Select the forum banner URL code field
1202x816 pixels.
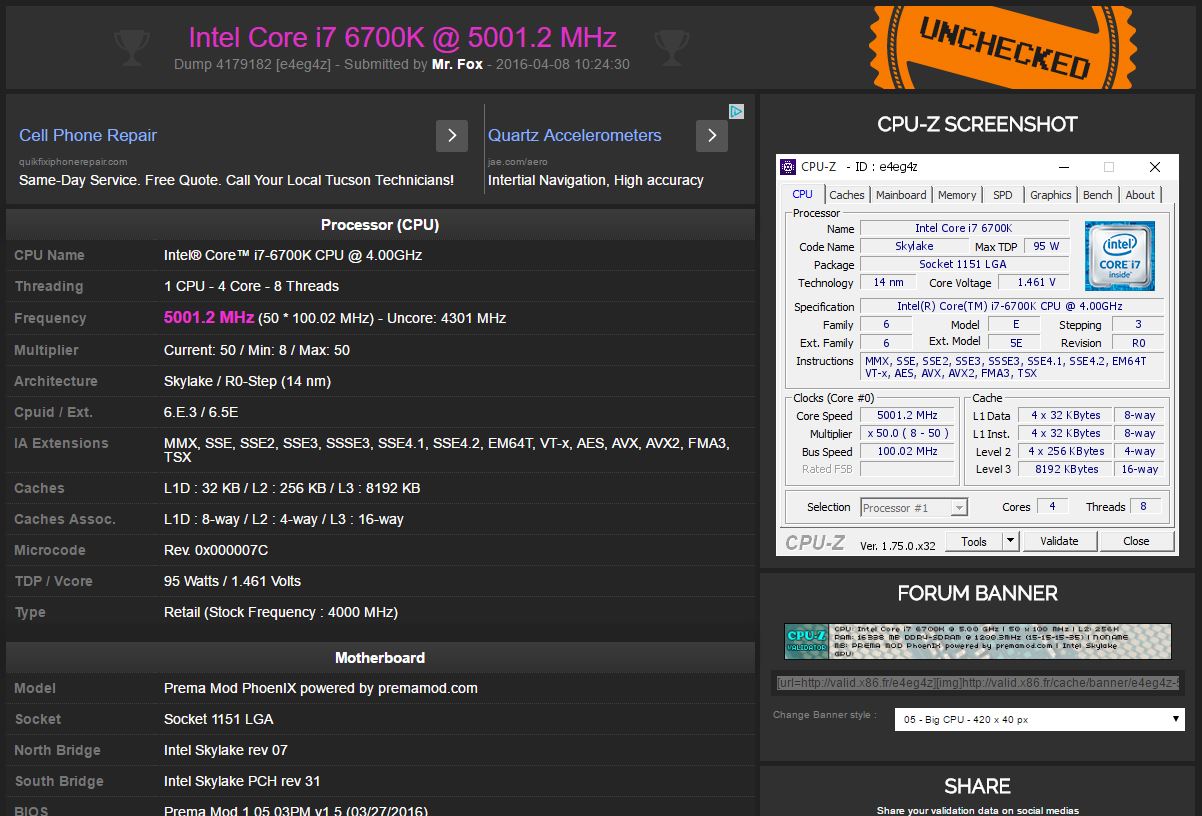pyautogui.click(x=980, y=683)
